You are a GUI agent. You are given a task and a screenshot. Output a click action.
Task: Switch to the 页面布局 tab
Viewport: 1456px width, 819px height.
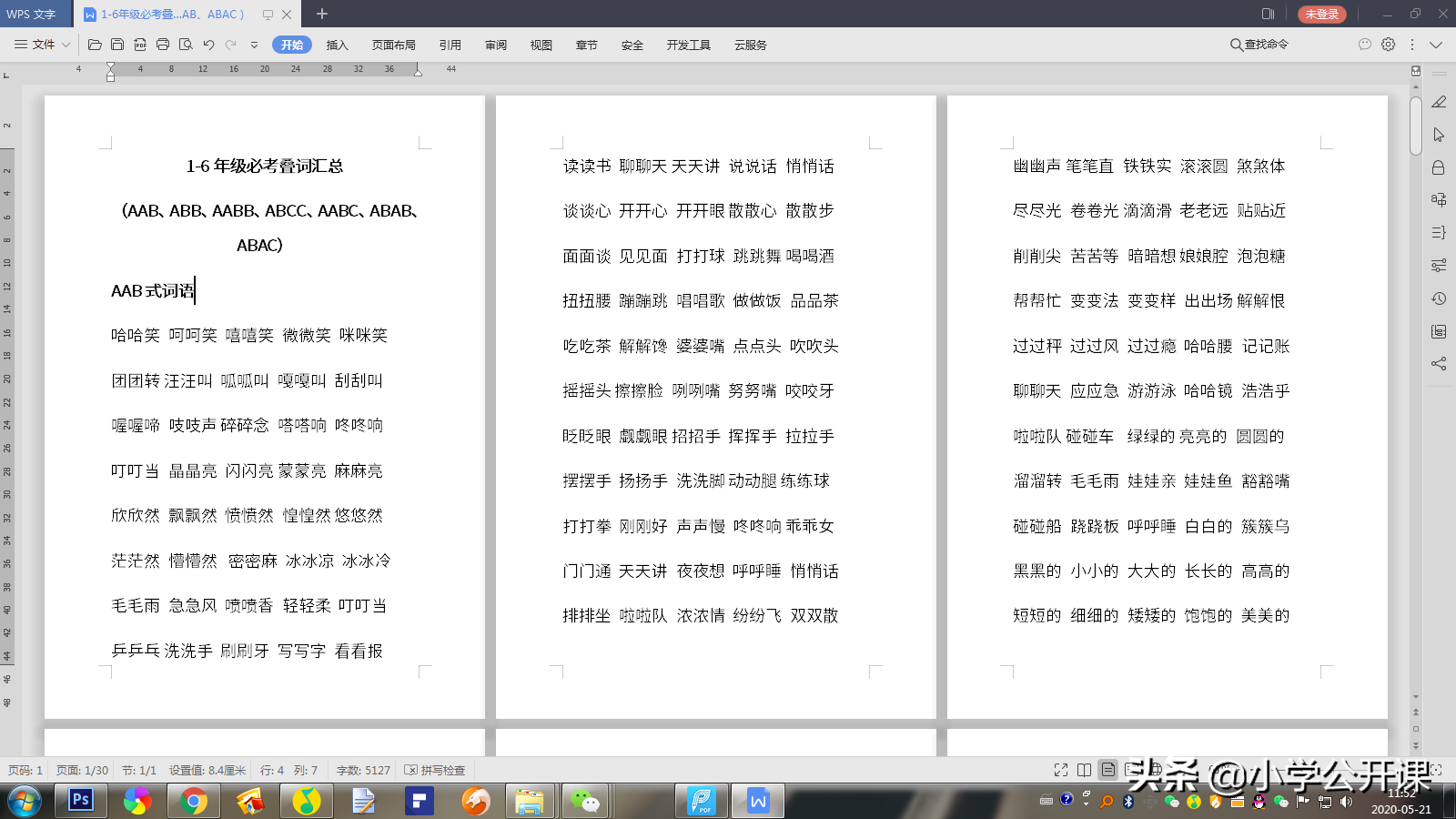[393, 45]
